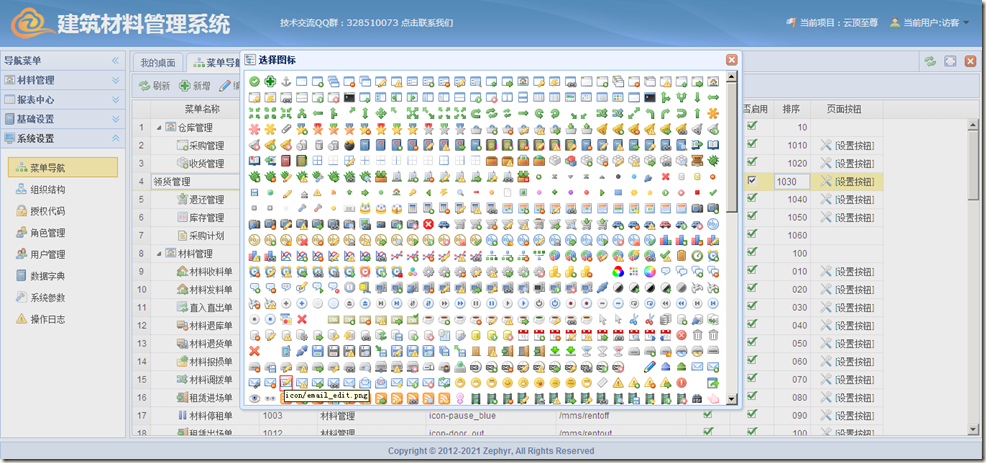This screenshot has height=463, width=986.
Task: Select 菜单导航 in the sidebar menu
Action: coord(63,167)
